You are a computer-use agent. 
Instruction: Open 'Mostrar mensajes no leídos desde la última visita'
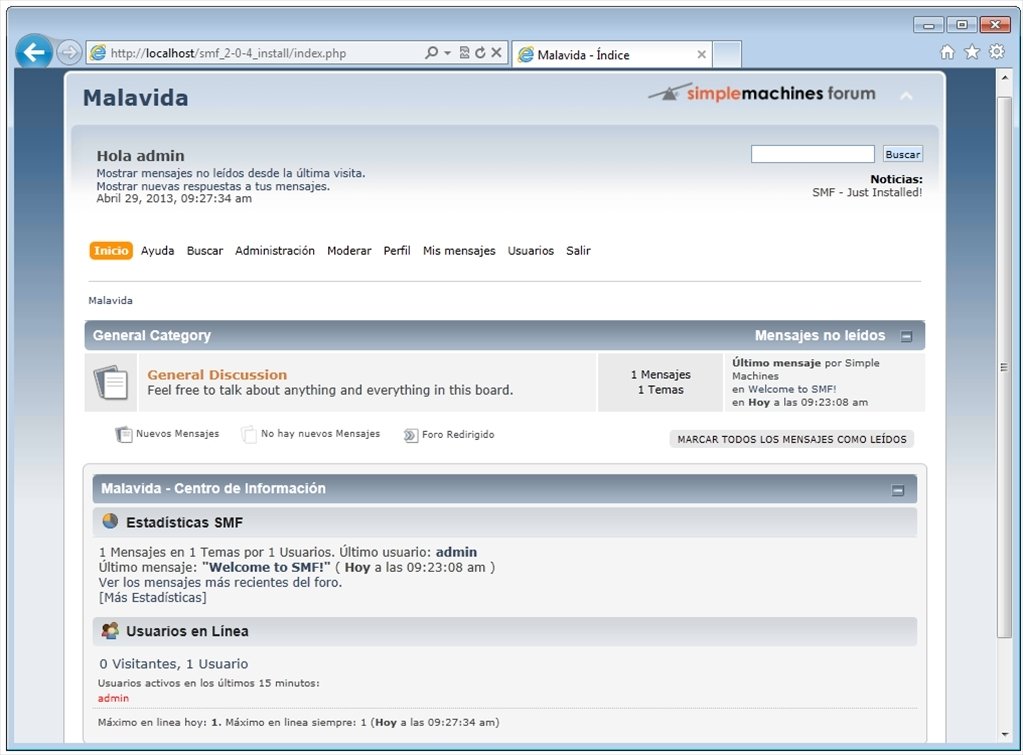[x=230, y=173]
